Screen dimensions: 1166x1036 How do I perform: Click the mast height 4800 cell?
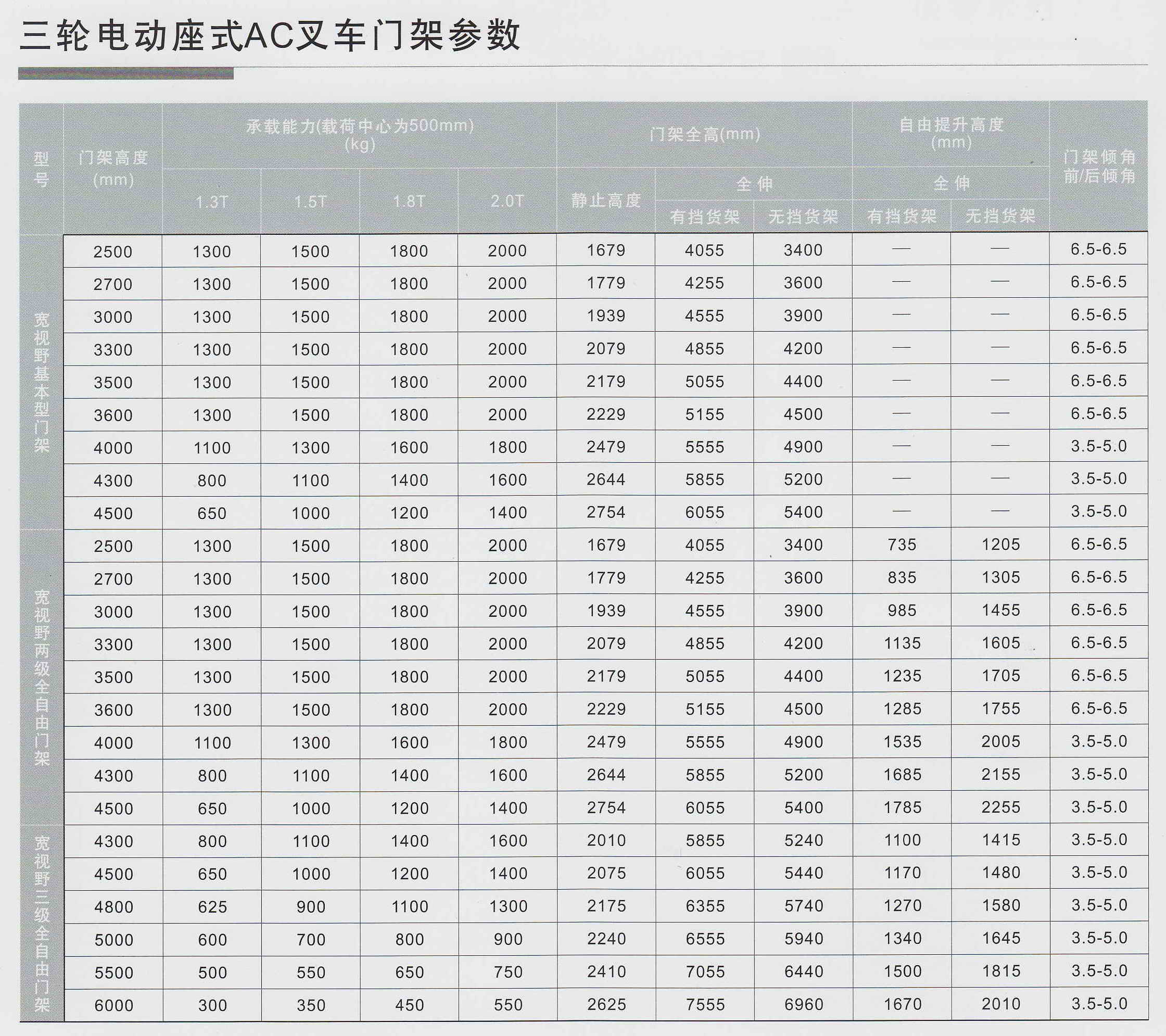[113, 907]
